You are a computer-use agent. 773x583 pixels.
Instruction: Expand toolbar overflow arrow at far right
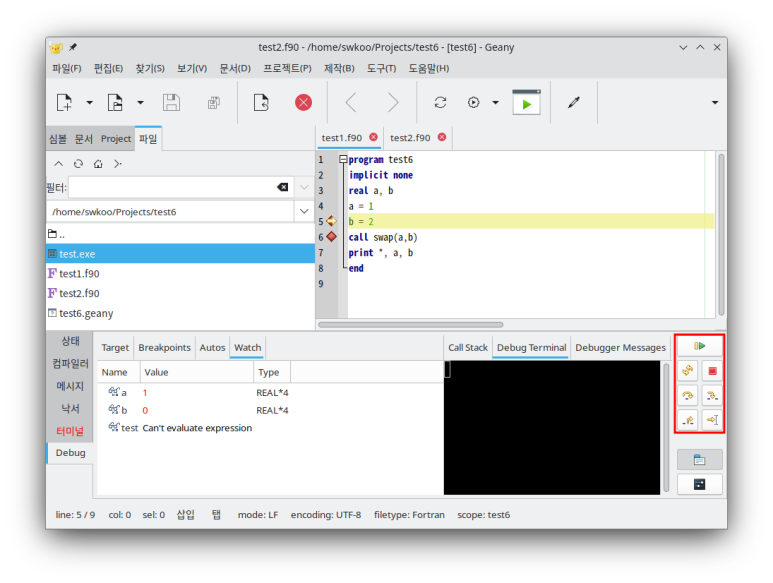pos(715,103)
